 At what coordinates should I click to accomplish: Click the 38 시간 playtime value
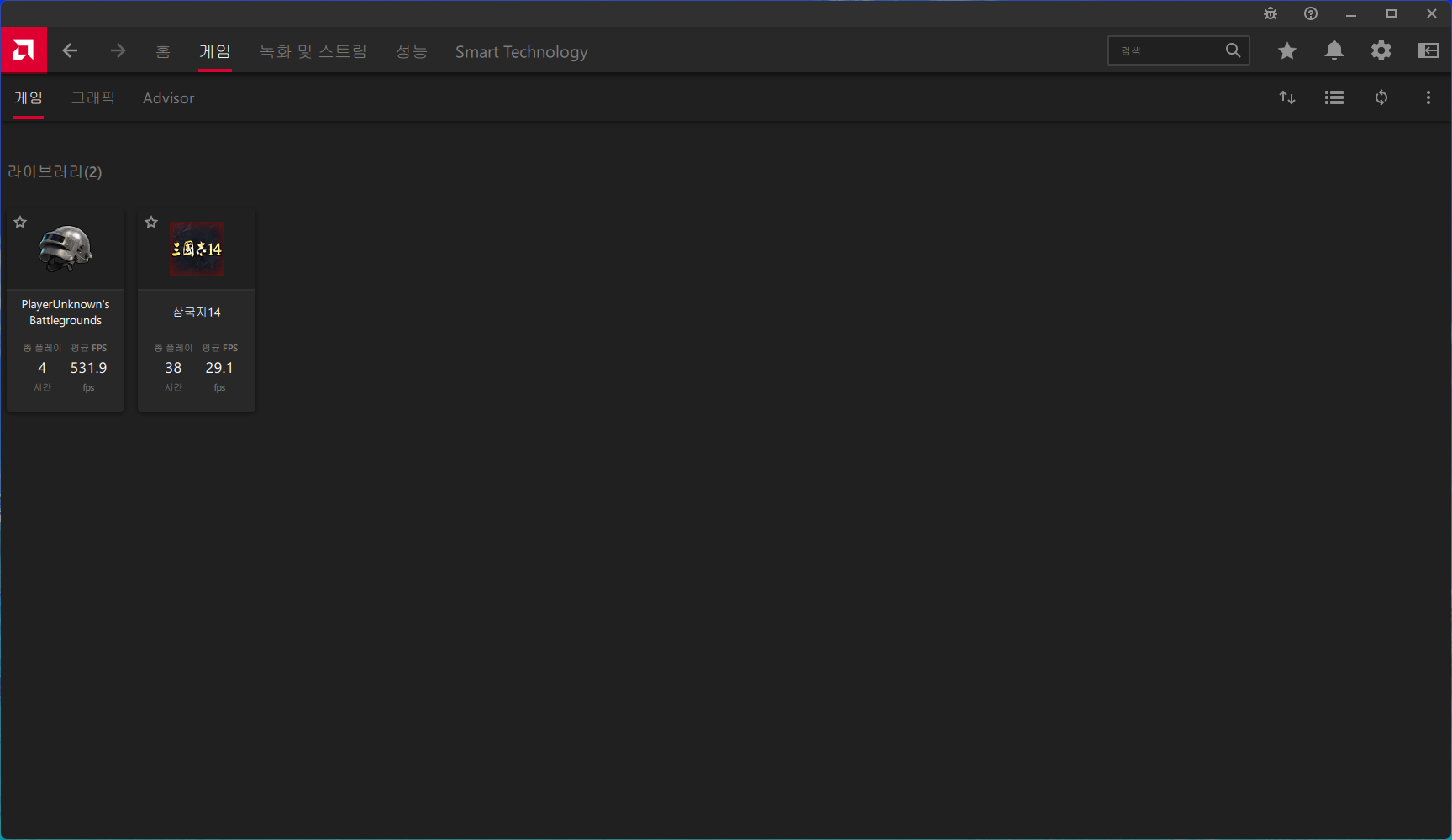(x=173, y=368)
